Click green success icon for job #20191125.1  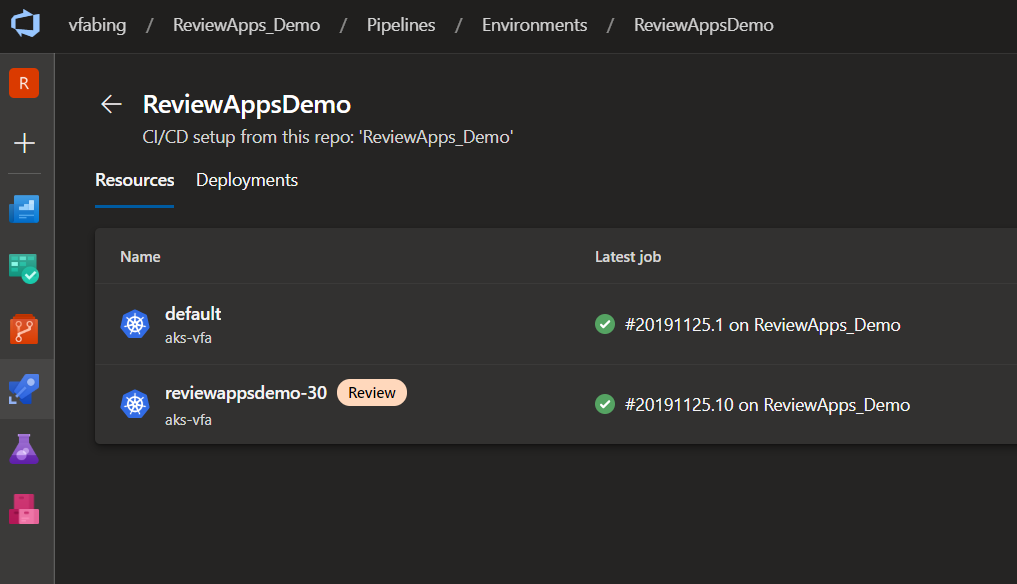point(604,324)
